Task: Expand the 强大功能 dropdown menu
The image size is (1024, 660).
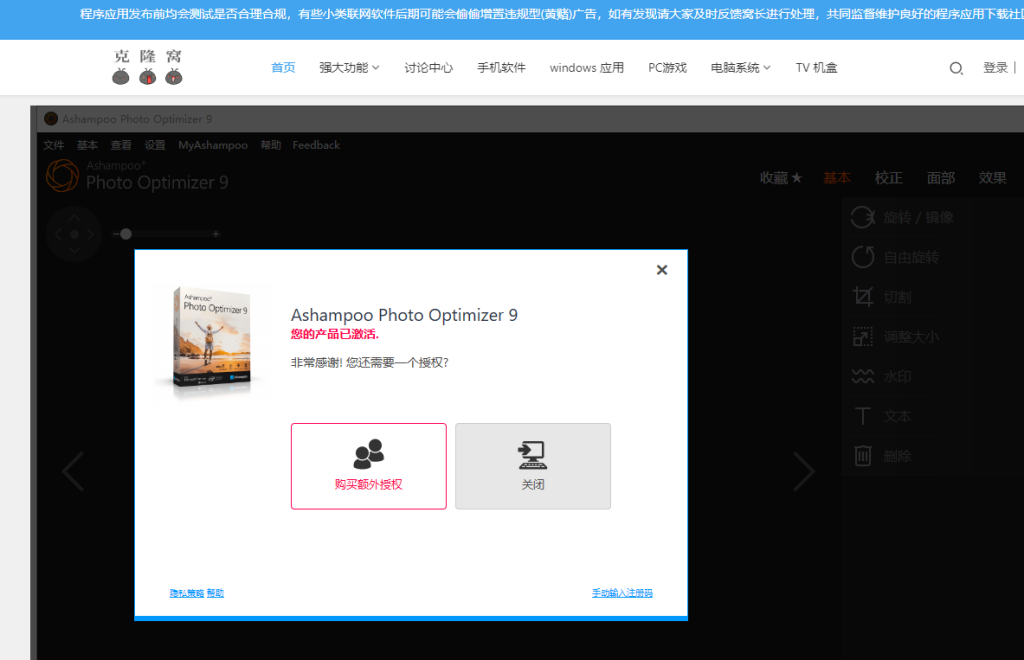Action: click(349, 67)
